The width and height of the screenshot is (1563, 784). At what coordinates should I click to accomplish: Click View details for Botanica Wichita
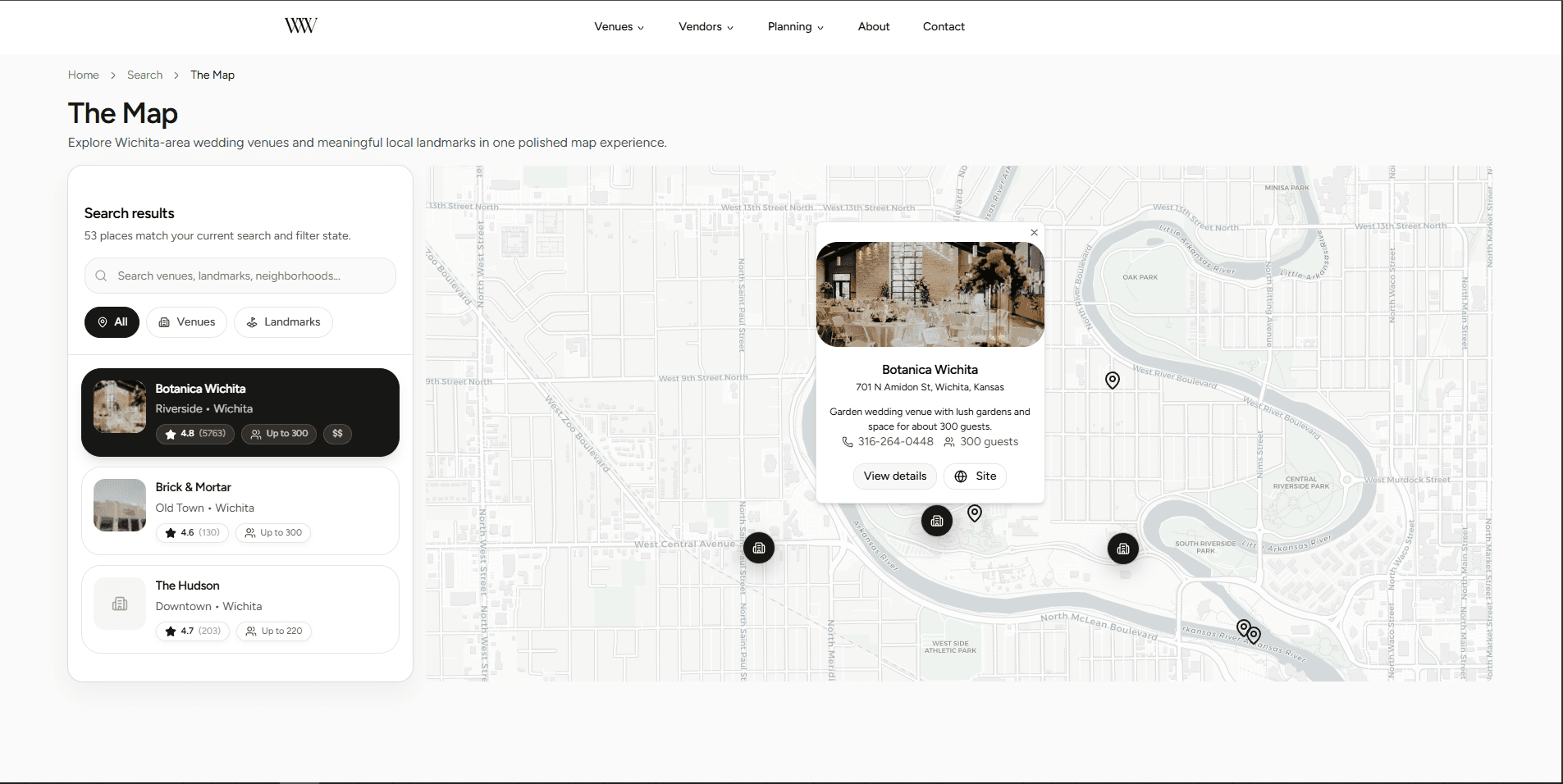(x=894, y=476)
